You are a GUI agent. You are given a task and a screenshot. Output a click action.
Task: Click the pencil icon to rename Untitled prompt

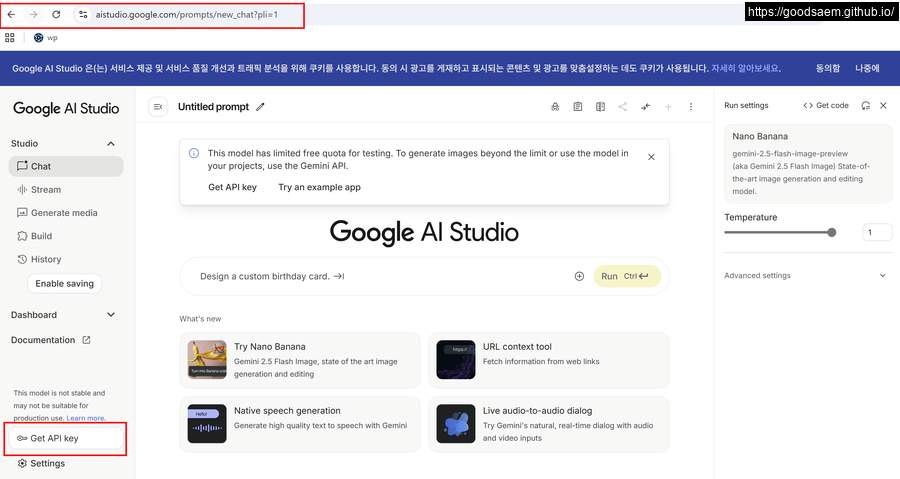[261, 107]
